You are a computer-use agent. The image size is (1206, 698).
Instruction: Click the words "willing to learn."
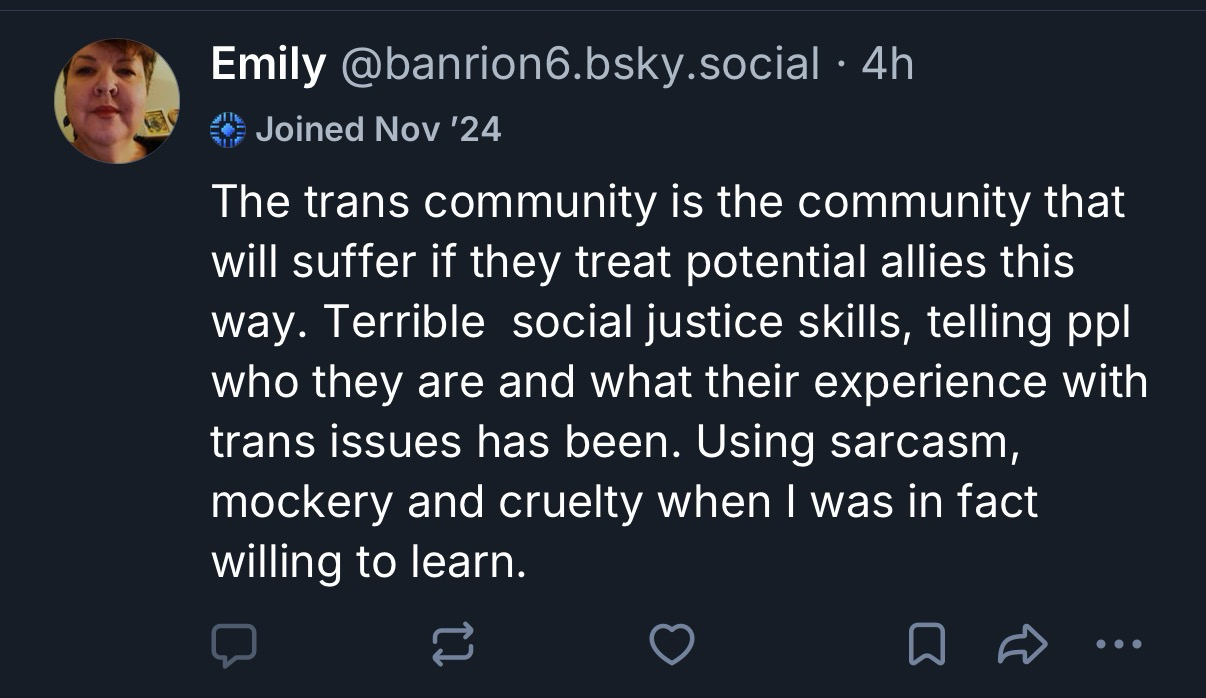[x=367, y=563]
